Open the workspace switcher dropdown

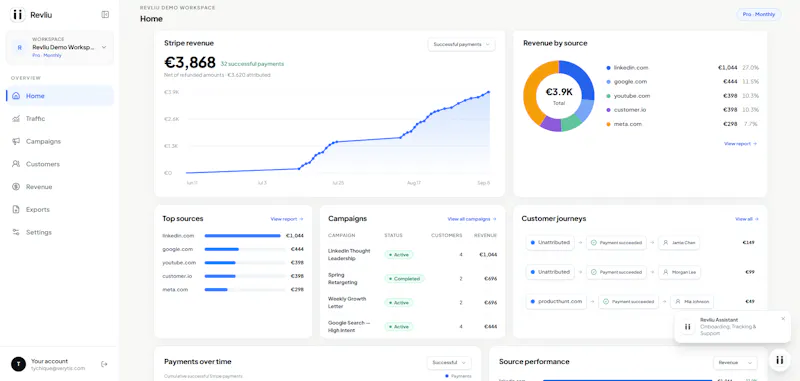pos(60,47)
